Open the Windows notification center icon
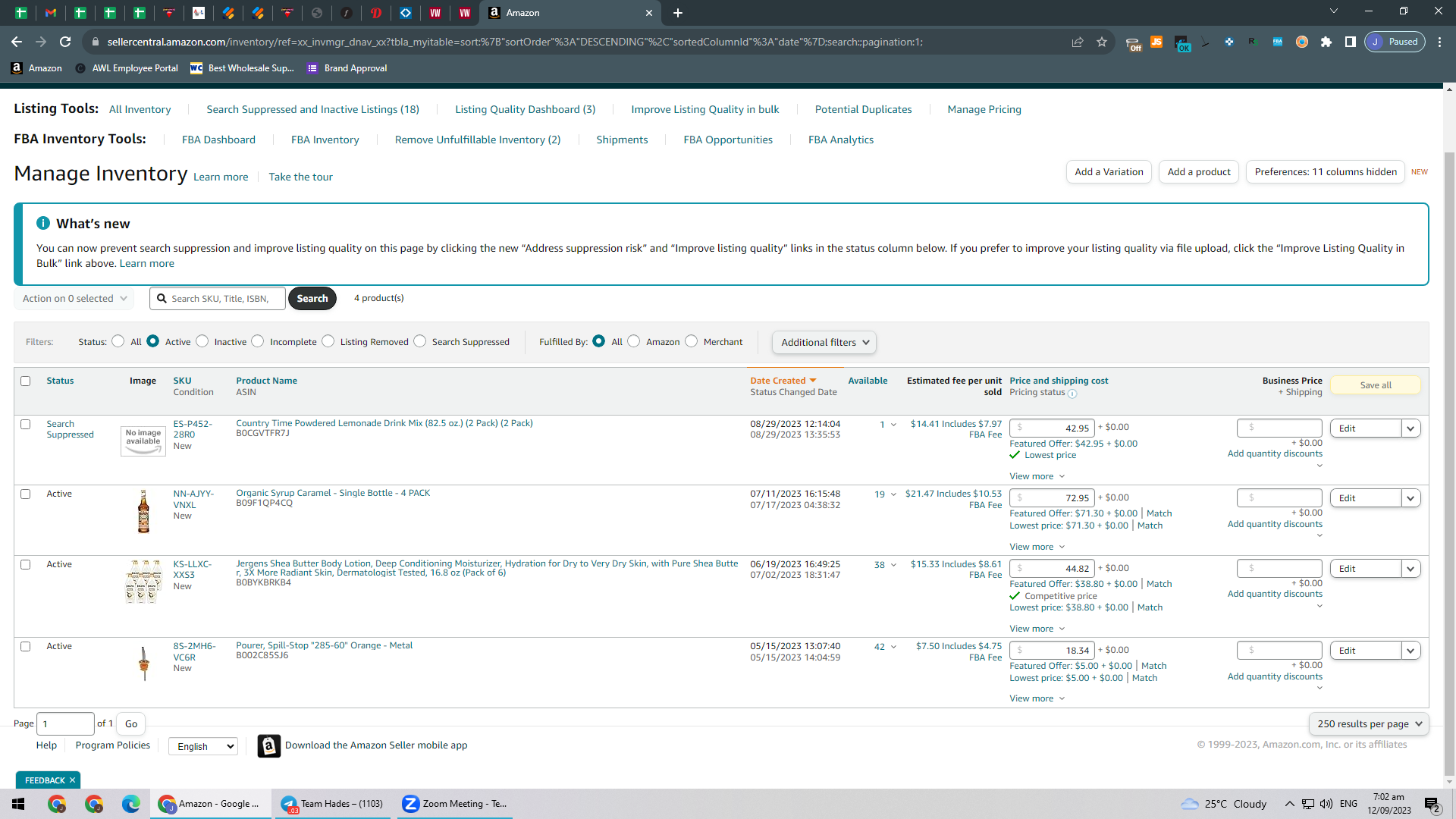 tap(1432, 804)
